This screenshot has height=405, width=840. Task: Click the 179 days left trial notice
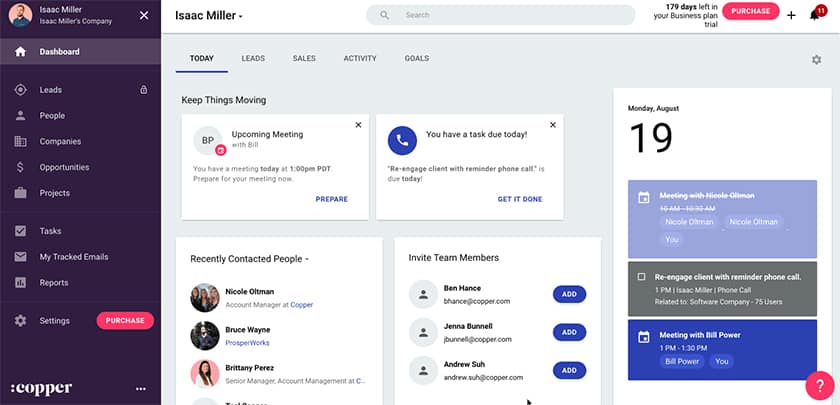[x=685, y=16]
